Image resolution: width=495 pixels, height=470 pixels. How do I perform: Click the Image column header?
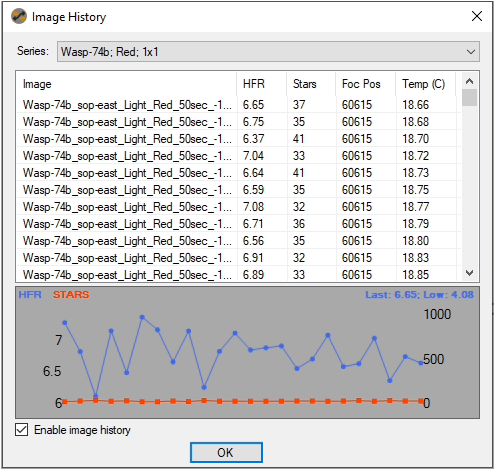pyautogui.click(x=127, y=84)
